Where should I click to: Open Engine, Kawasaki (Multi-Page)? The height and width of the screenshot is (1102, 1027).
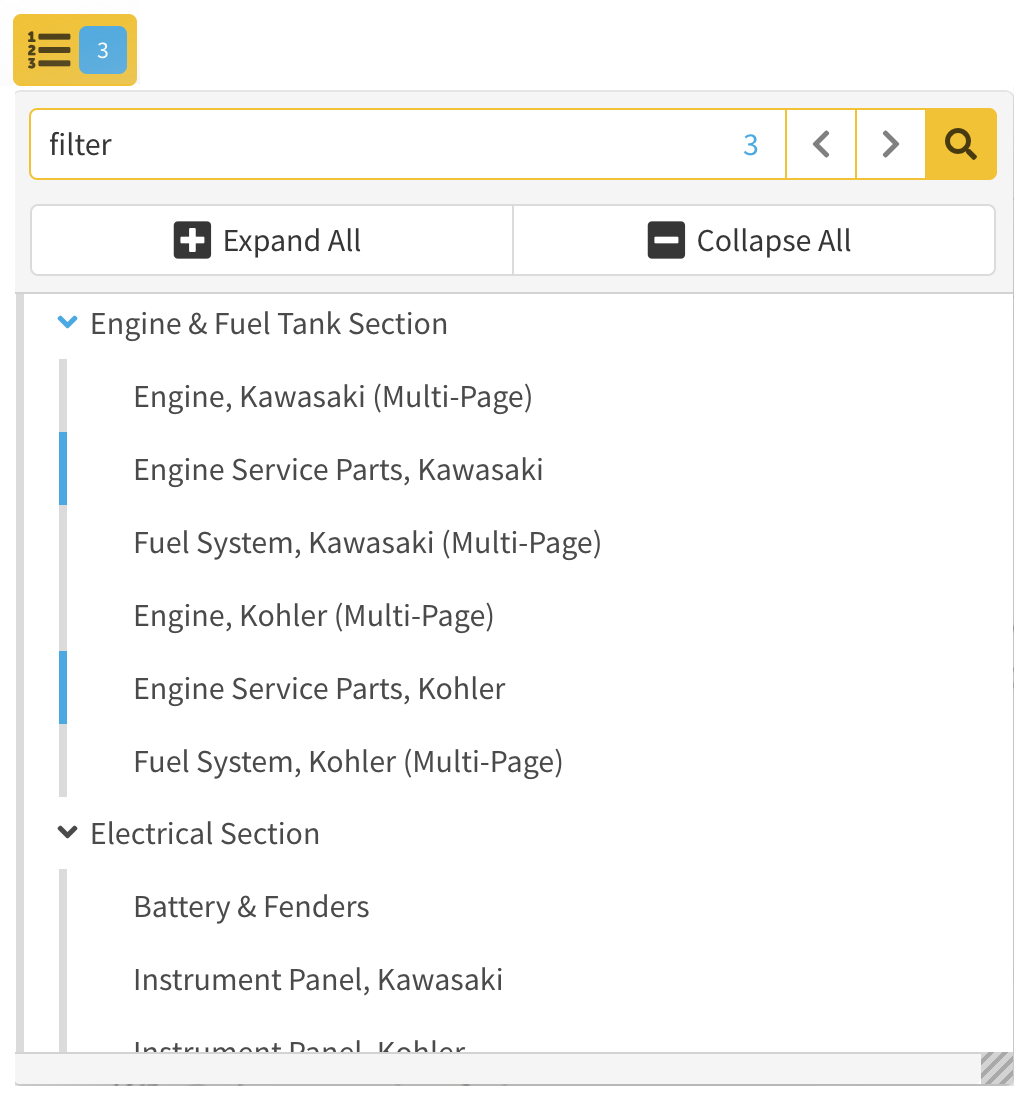333,397
